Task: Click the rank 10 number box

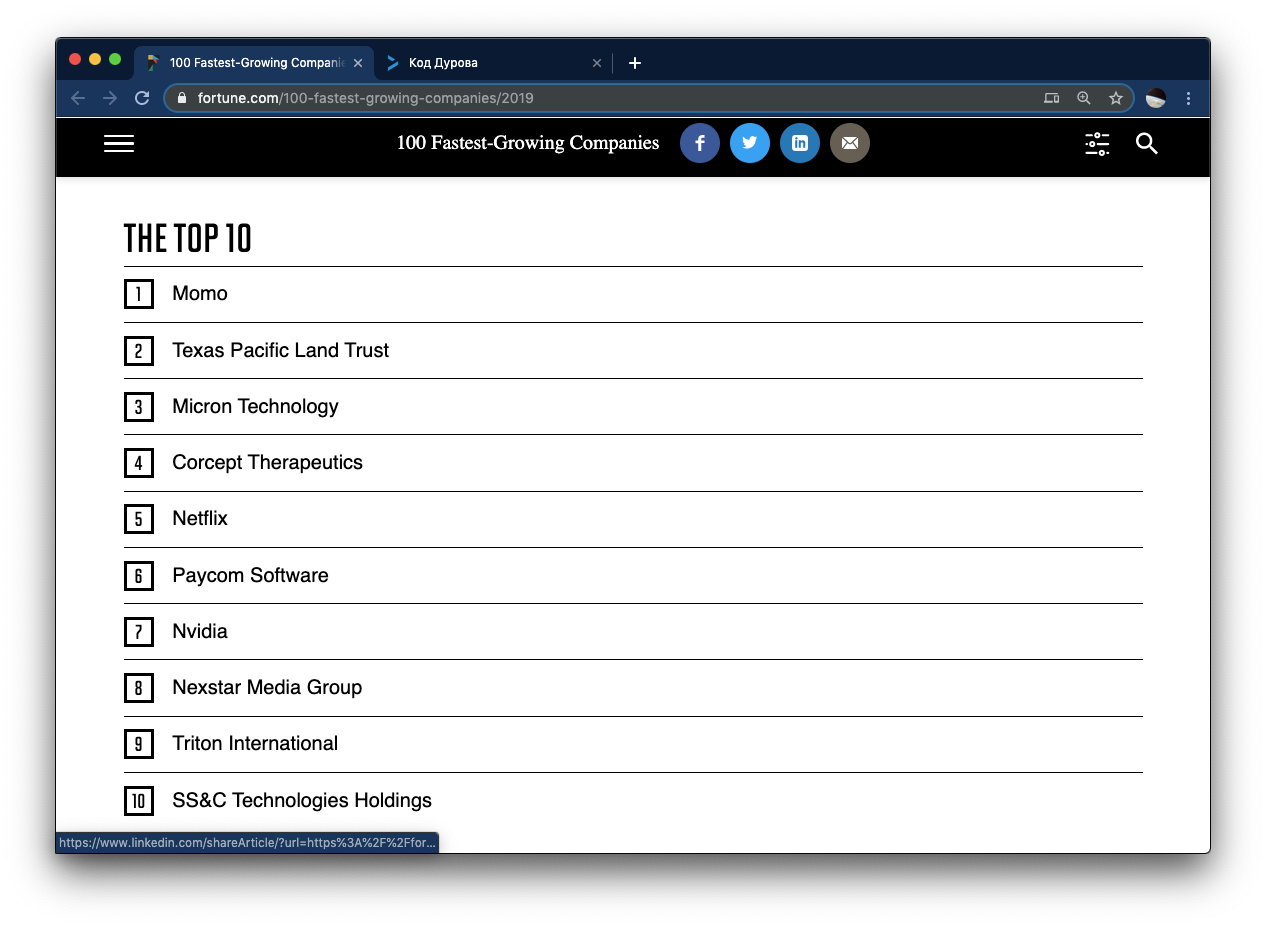Action: [139, 801]
